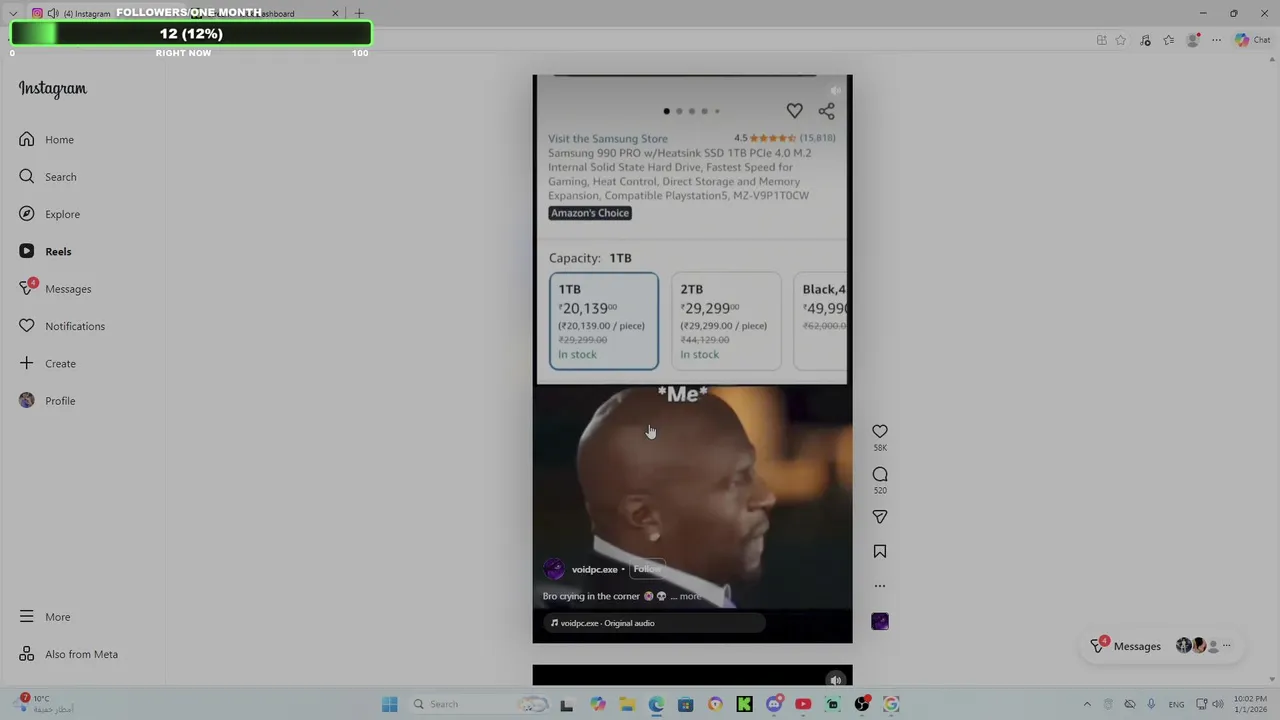Open Copilot Chat in browser toolbar

pyautogui.click(x=1252, y=40)
